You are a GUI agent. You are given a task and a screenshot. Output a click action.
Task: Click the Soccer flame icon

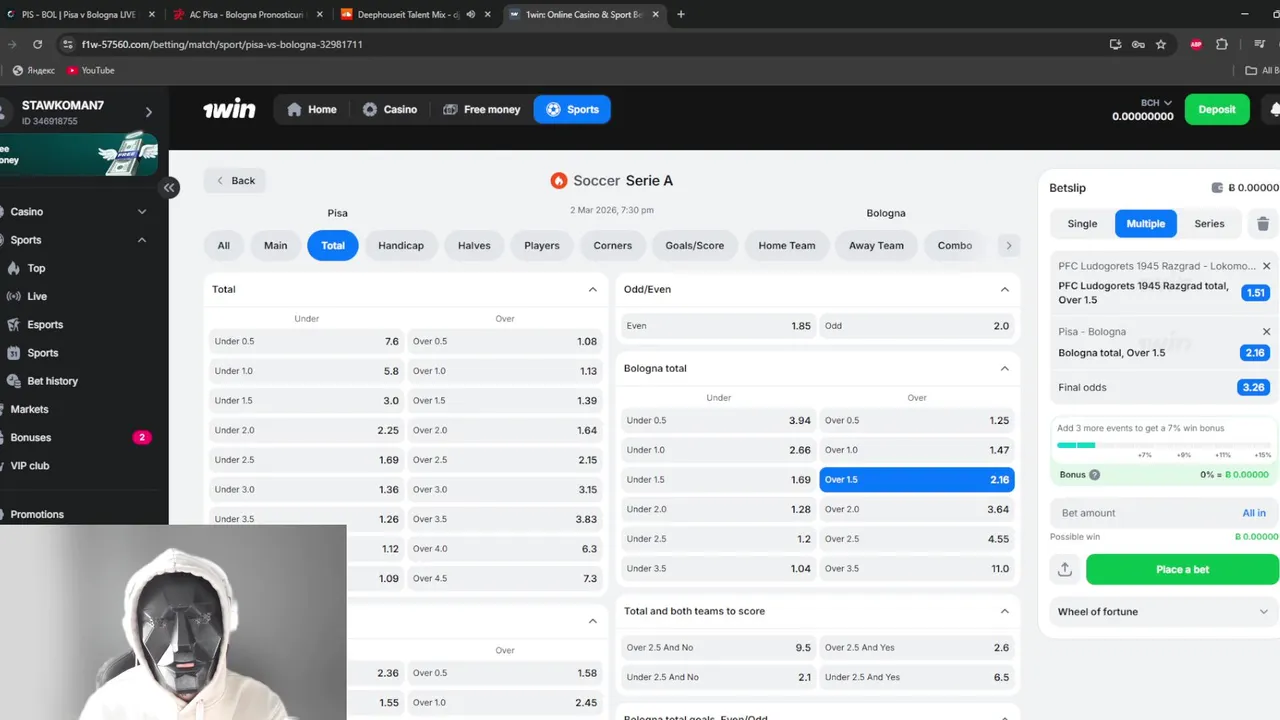(559, 181)
